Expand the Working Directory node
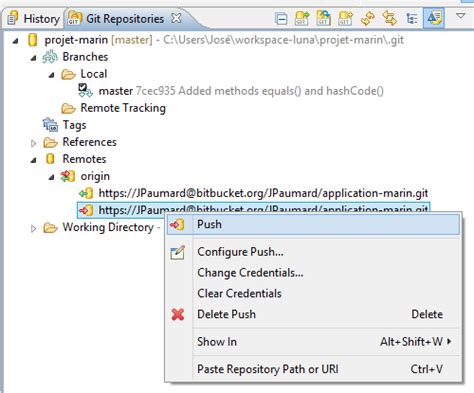Image resolution: width=474 pixels, height=393 pixels. 33,228
